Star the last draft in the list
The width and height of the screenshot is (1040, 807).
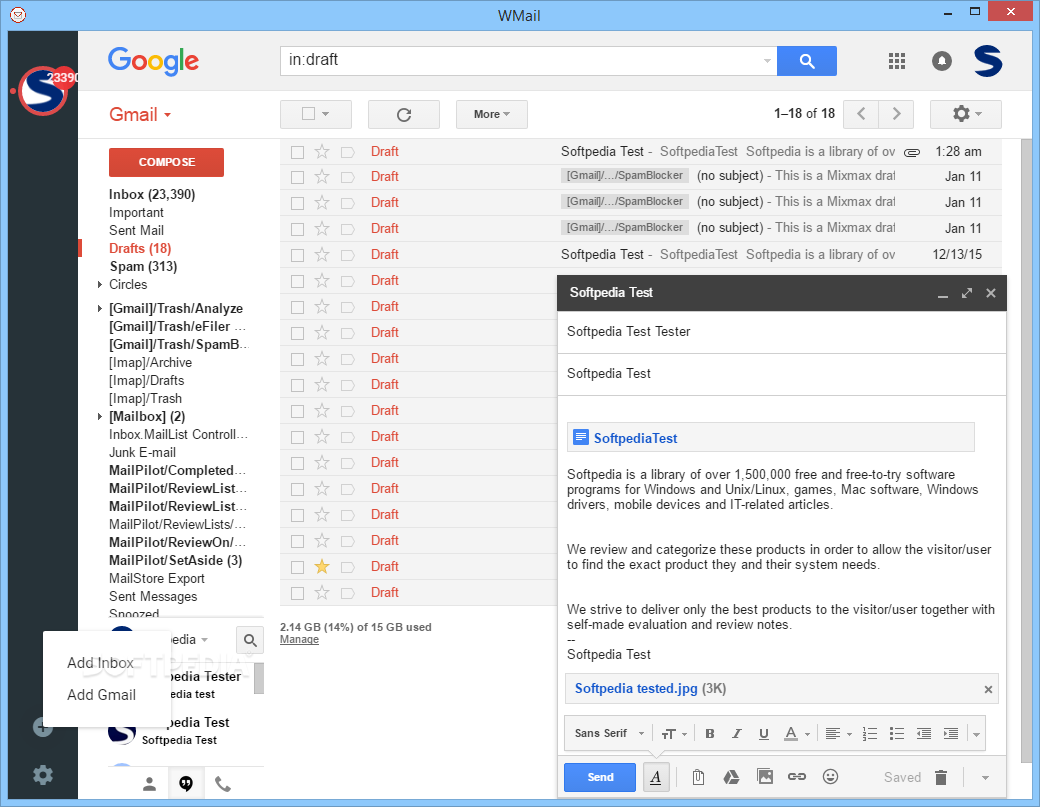tap(322, 593)
